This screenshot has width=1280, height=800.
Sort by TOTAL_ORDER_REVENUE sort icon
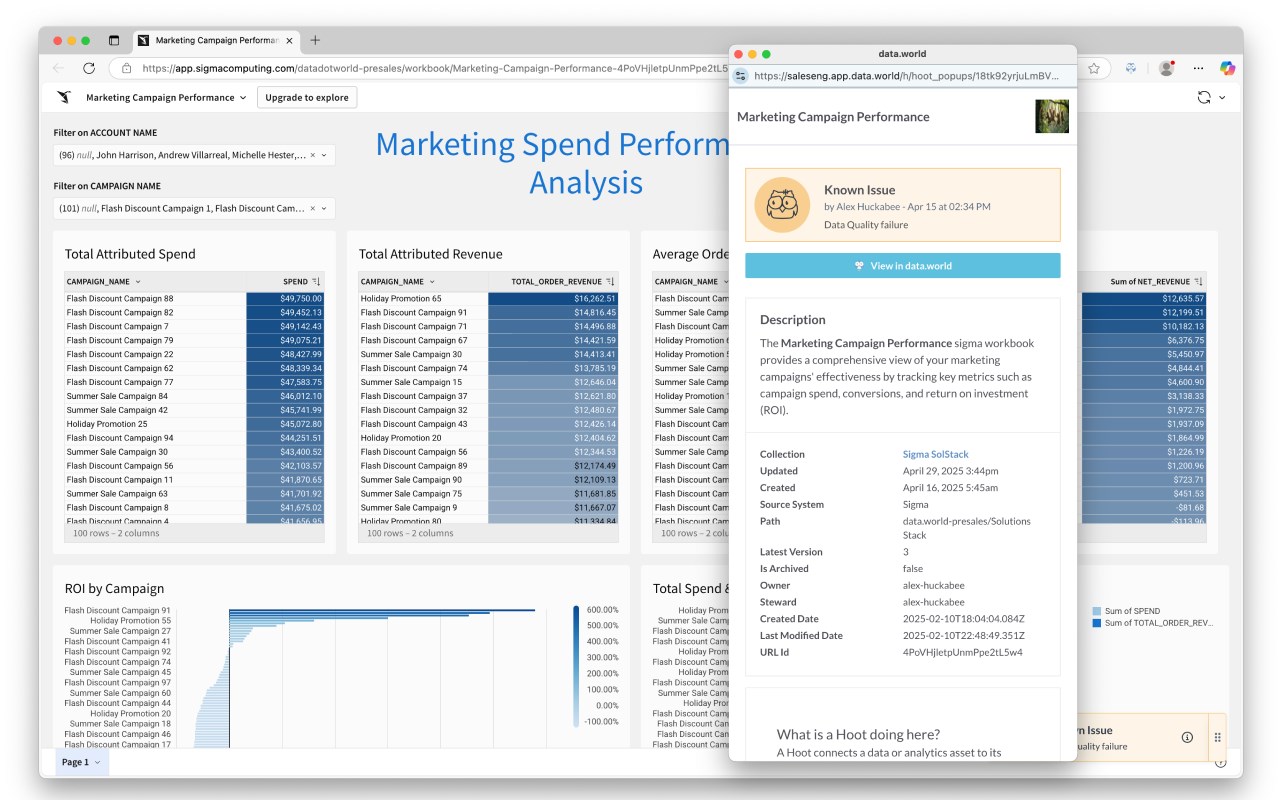610,282
